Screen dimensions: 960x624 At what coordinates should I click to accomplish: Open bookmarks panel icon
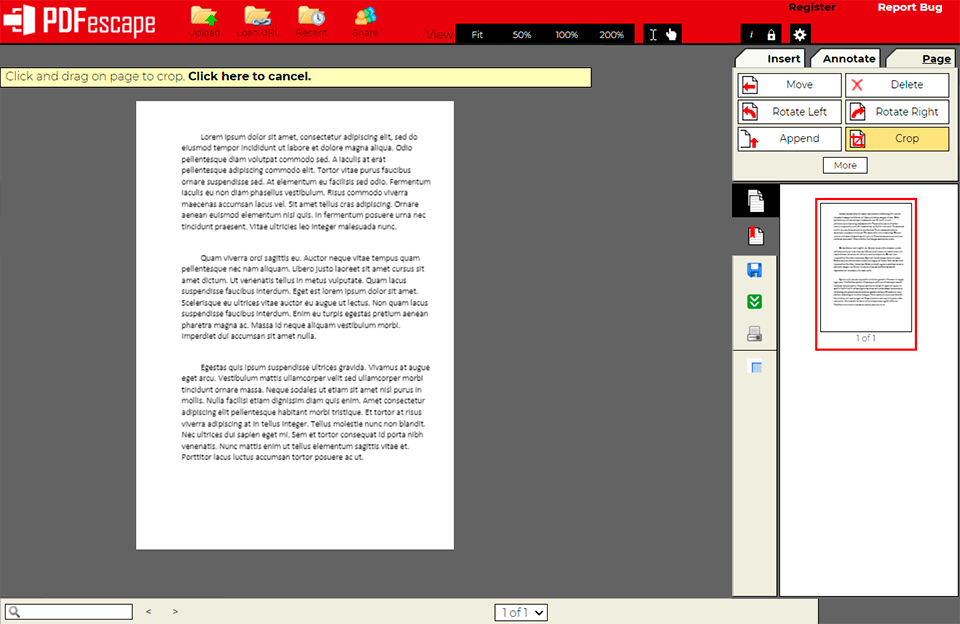point(756,236)
